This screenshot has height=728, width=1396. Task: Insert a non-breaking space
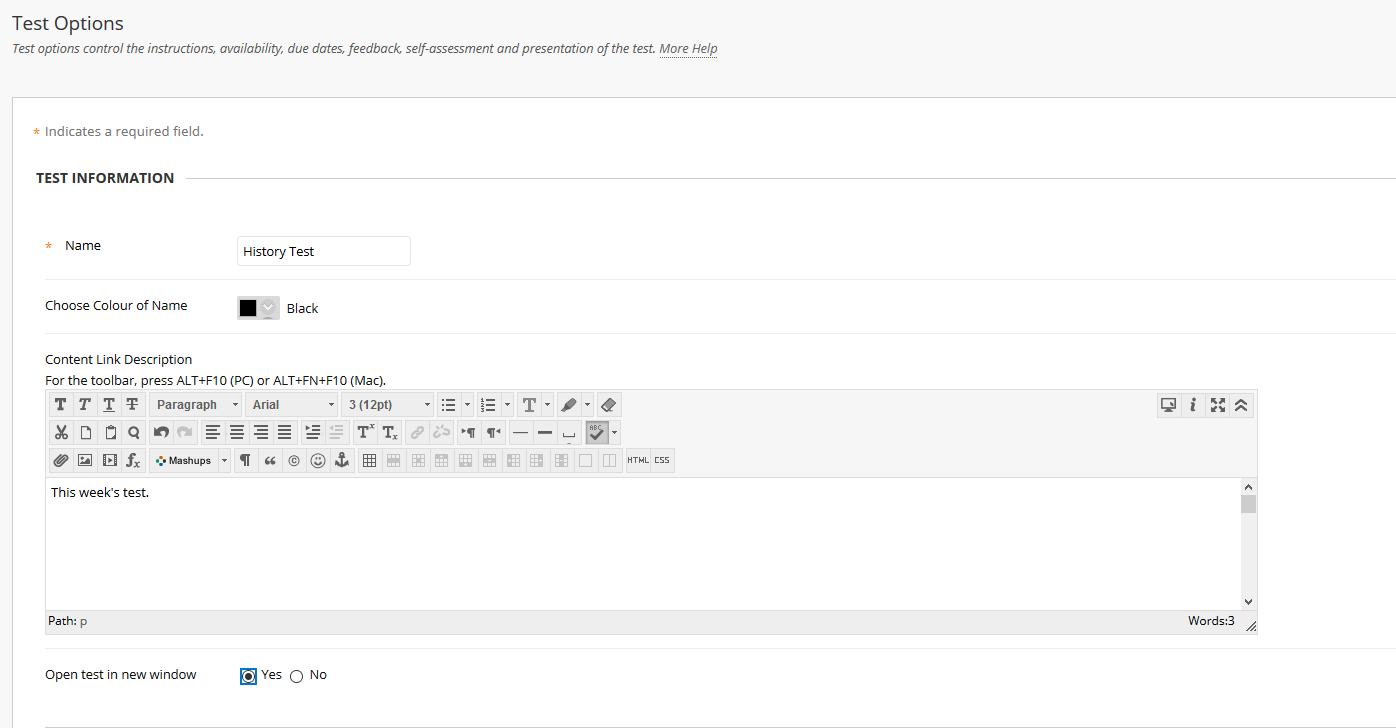(568, 433)
